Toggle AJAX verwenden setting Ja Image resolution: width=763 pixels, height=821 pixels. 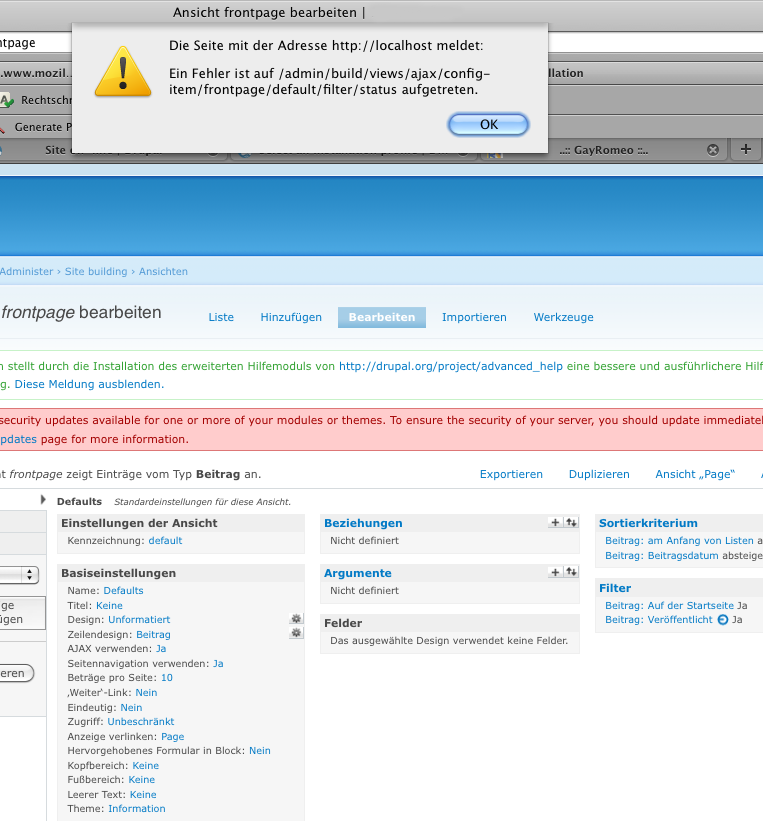tap(161, 649)
